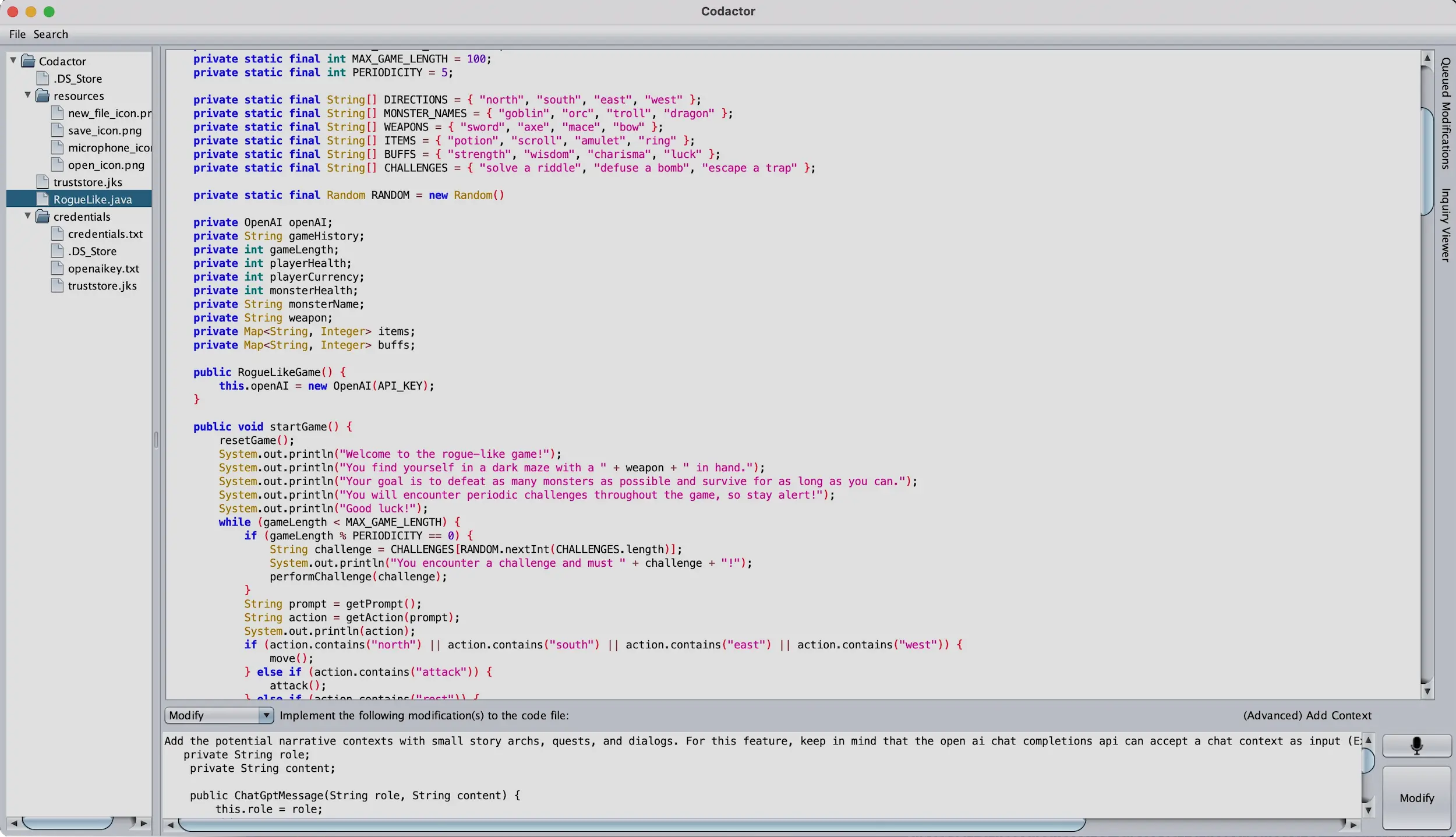1456x837 pixels.
Task: Switch to Queued Modifications side tab
Action: 1446,113
